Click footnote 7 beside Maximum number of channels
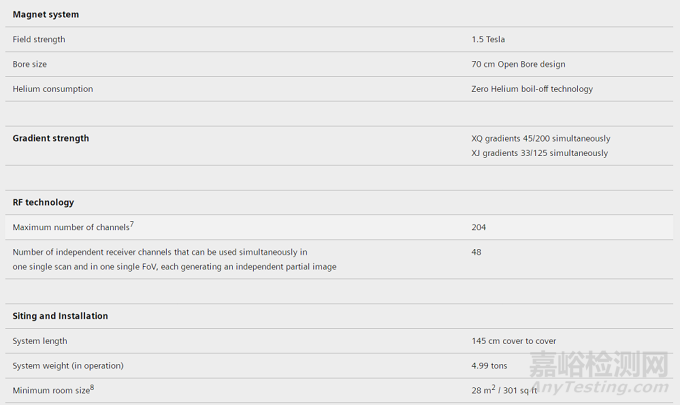Screen dimensions: 680x405 pyautogui.click(x=132, y=224)
